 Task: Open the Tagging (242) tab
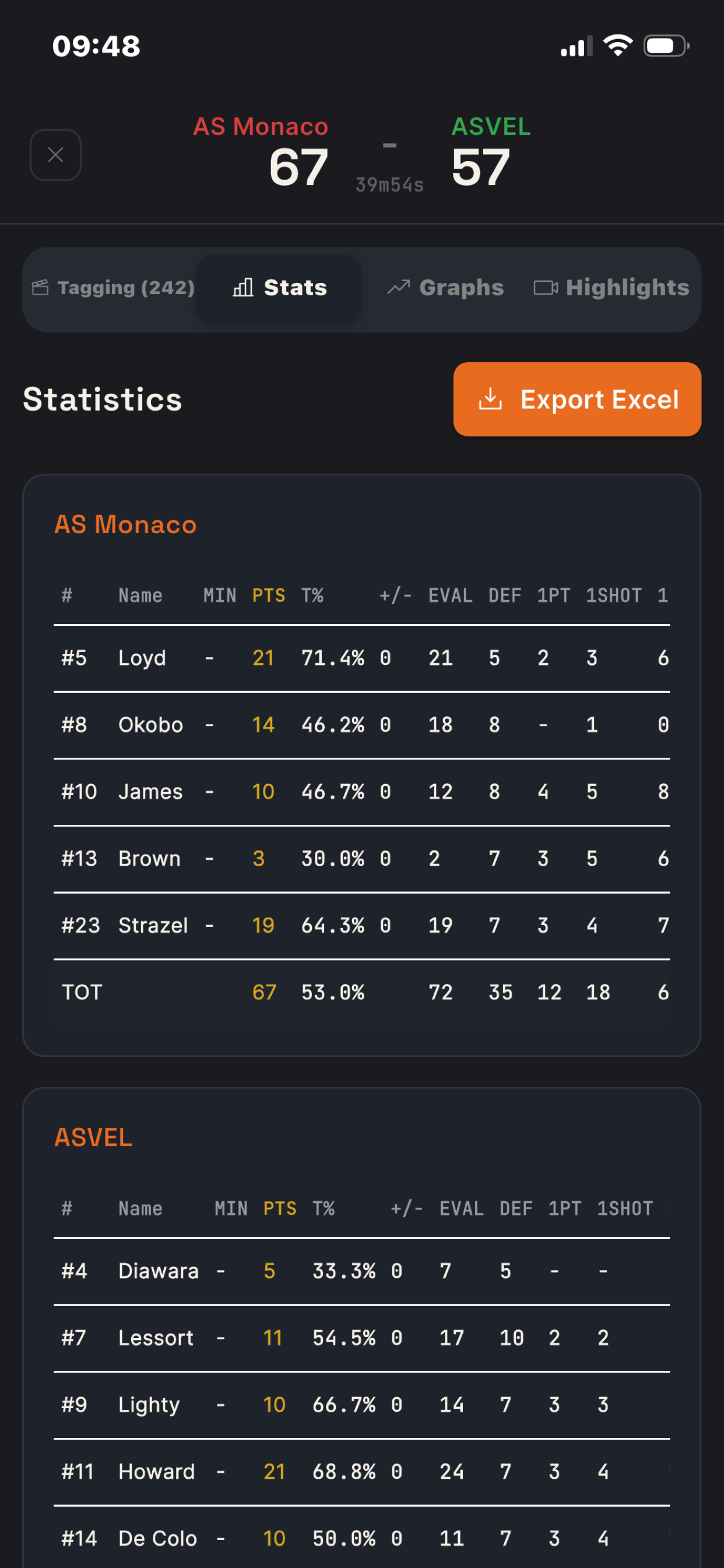(x=113, y=288)
